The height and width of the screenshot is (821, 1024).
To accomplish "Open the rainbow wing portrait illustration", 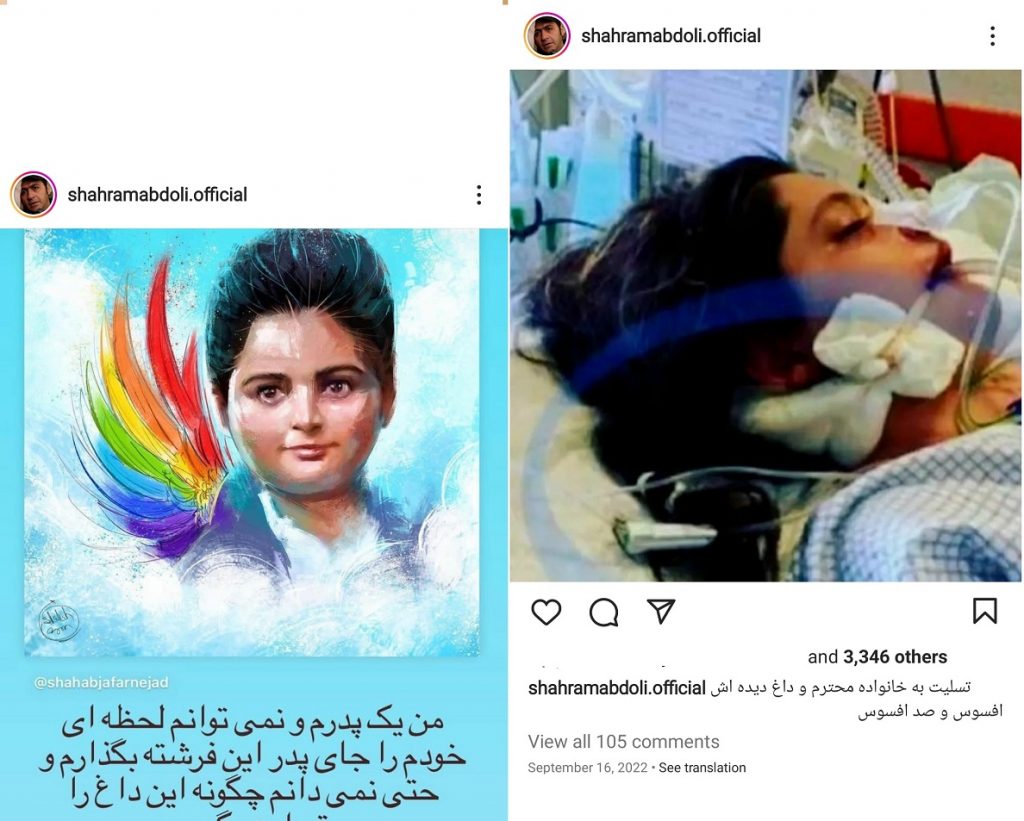I will (x=251, y=442).
